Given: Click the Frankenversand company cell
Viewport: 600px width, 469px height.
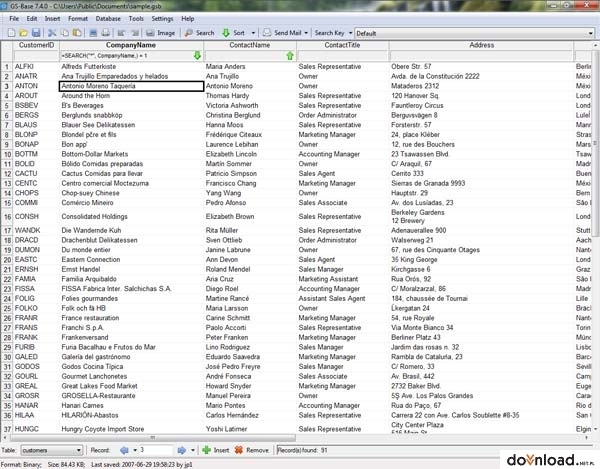Looking at the screenshot, I should [x=131, y=337].
